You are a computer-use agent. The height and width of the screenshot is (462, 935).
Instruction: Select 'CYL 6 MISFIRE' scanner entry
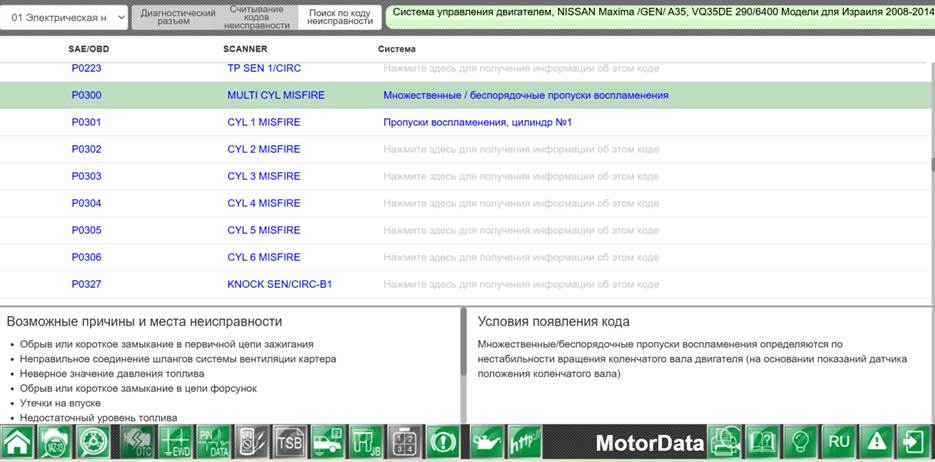(264, 257)
